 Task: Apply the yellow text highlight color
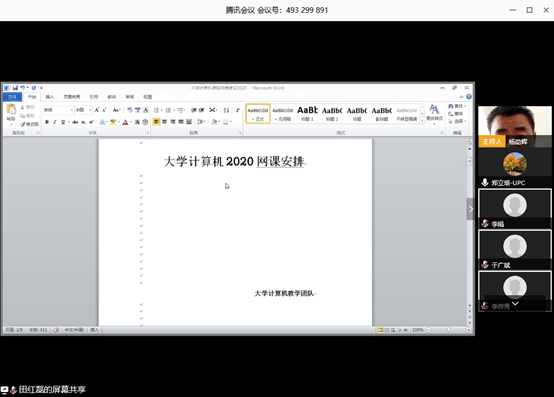coord(113,122)
